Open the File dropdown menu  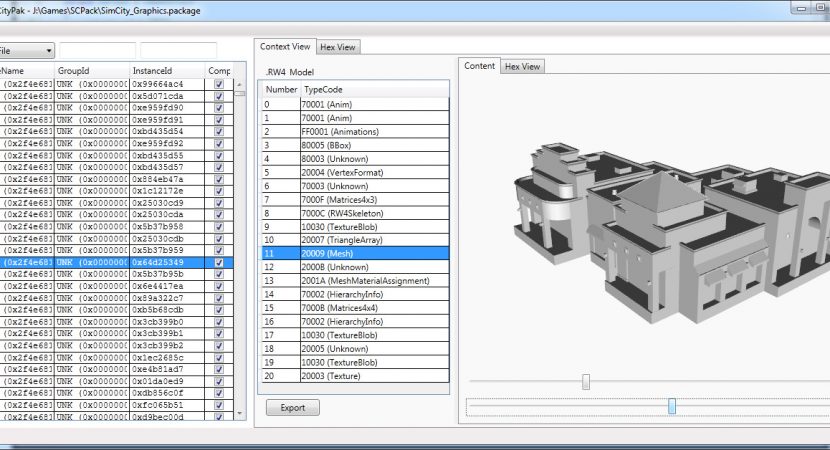pyautogui.click(x=26, y=50)
